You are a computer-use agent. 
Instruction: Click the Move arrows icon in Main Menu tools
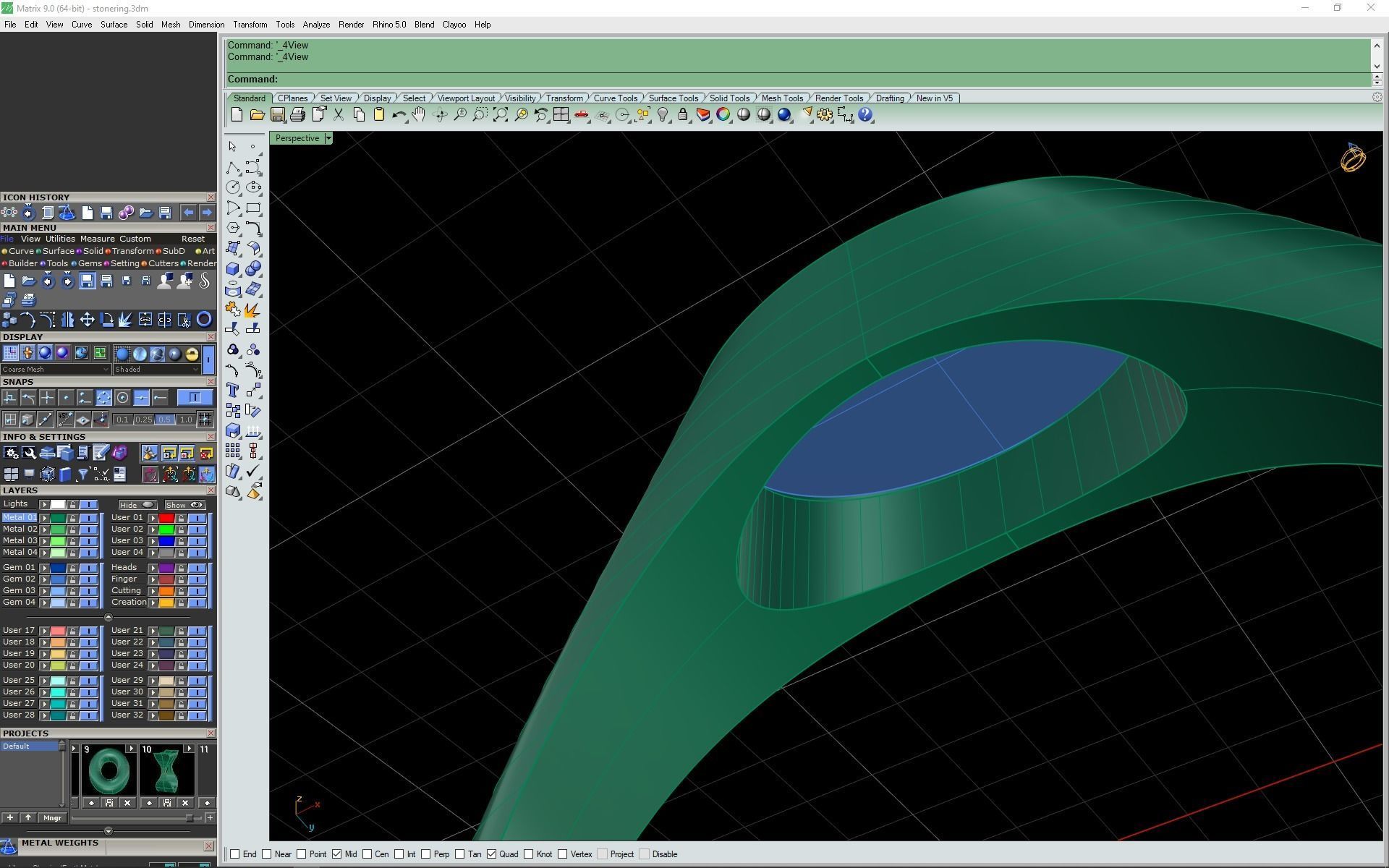coord(87,319)
